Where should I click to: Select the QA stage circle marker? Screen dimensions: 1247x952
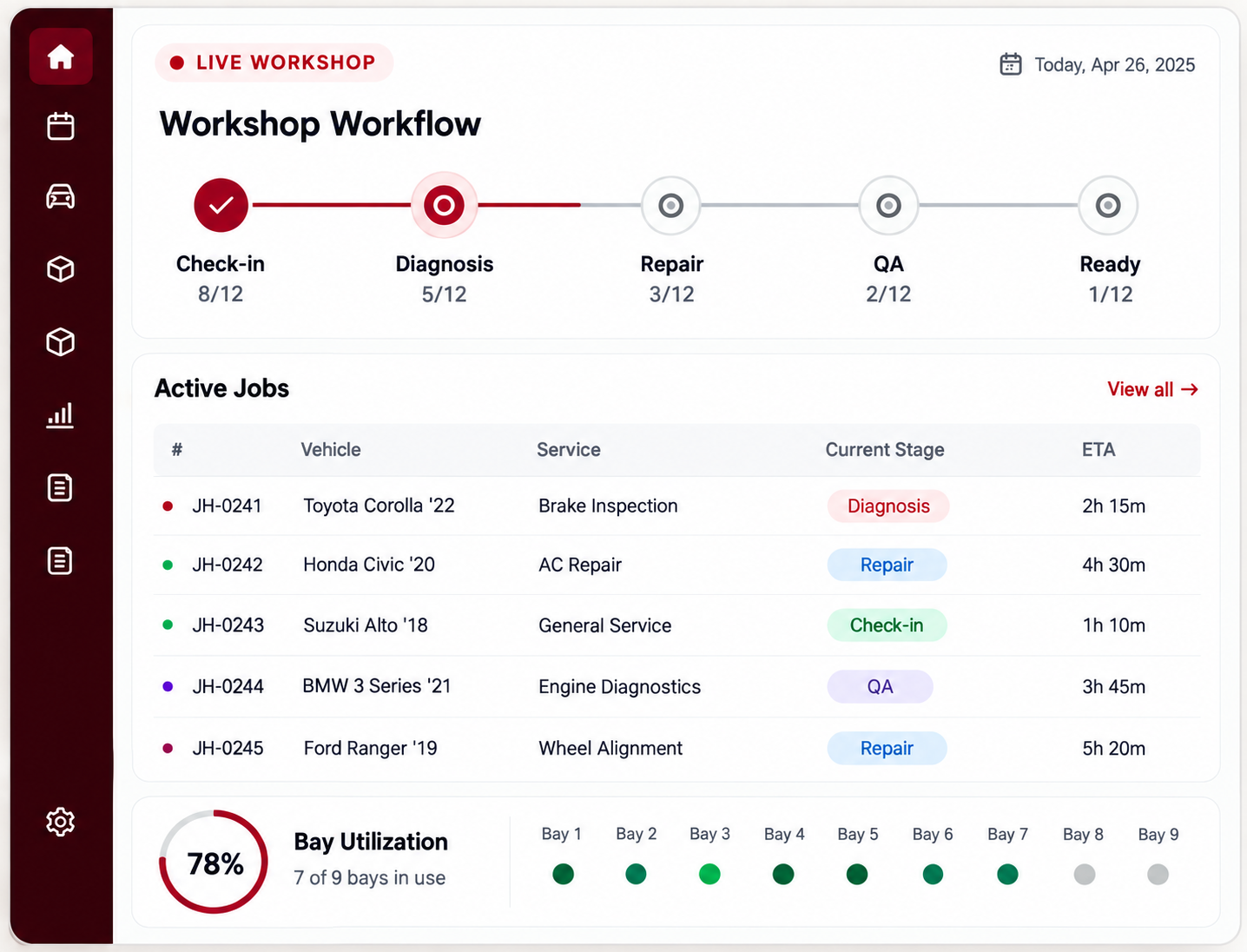888,205
